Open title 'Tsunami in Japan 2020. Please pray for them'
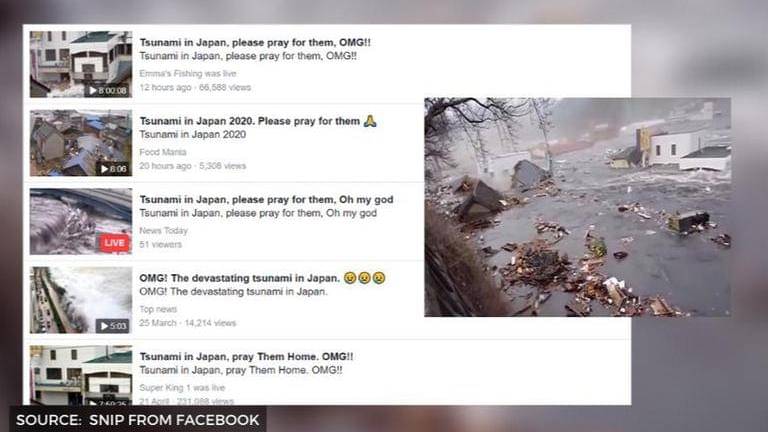The height and width of the screenshot is (432, 768). click(250, 121)
